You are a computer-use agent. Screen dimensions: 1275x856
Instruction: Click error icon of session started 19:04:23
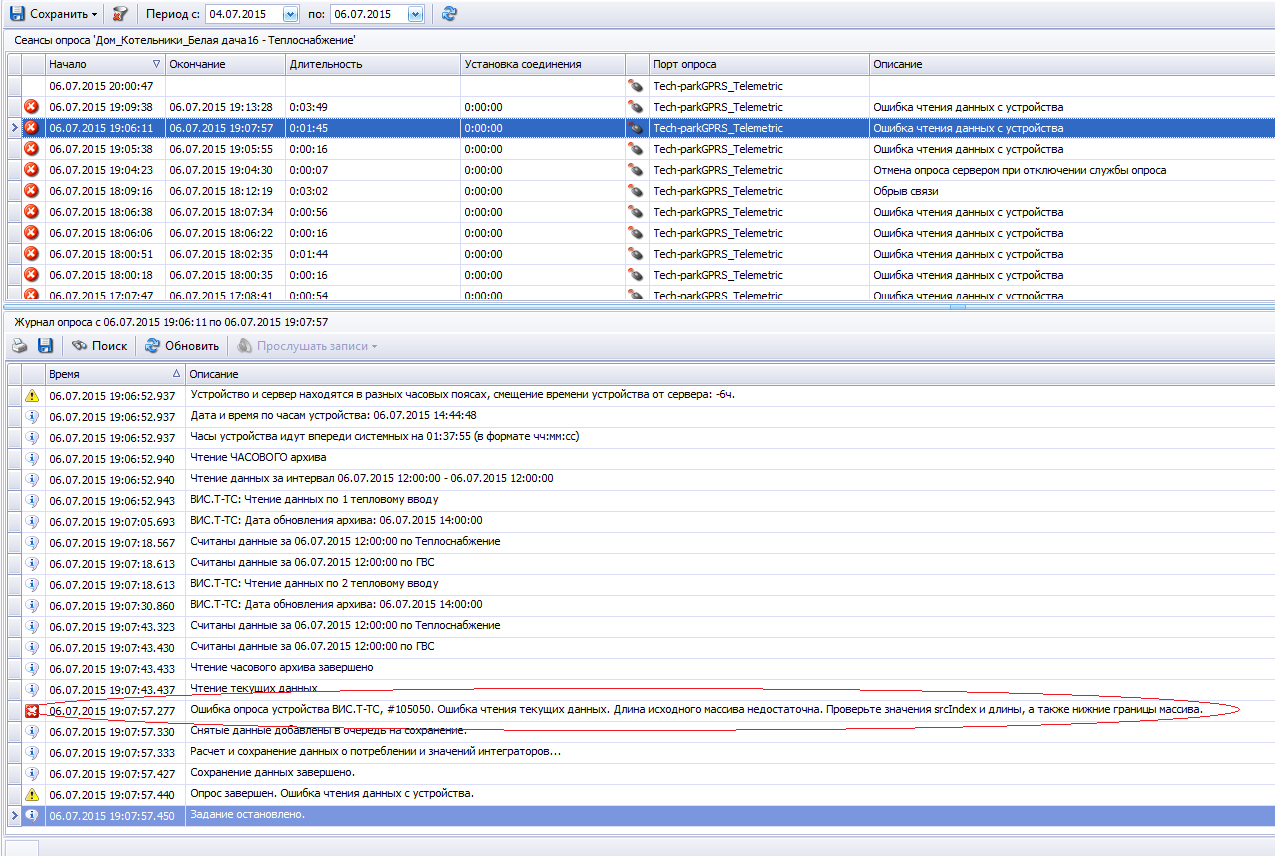pos(31,170)
